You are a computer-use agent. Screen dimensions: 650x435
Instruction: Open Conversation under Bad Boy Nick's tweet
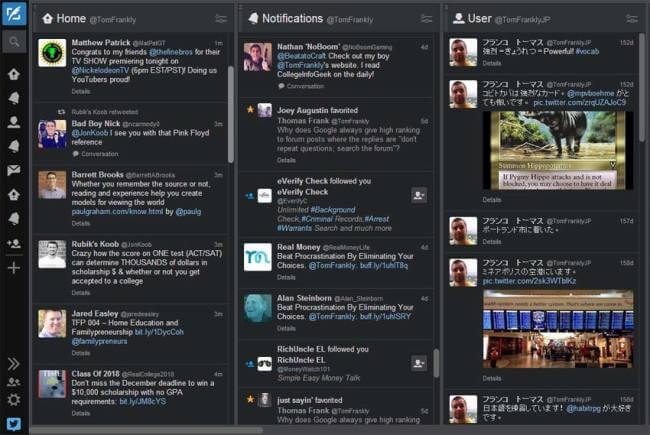(x=95, y=154)
